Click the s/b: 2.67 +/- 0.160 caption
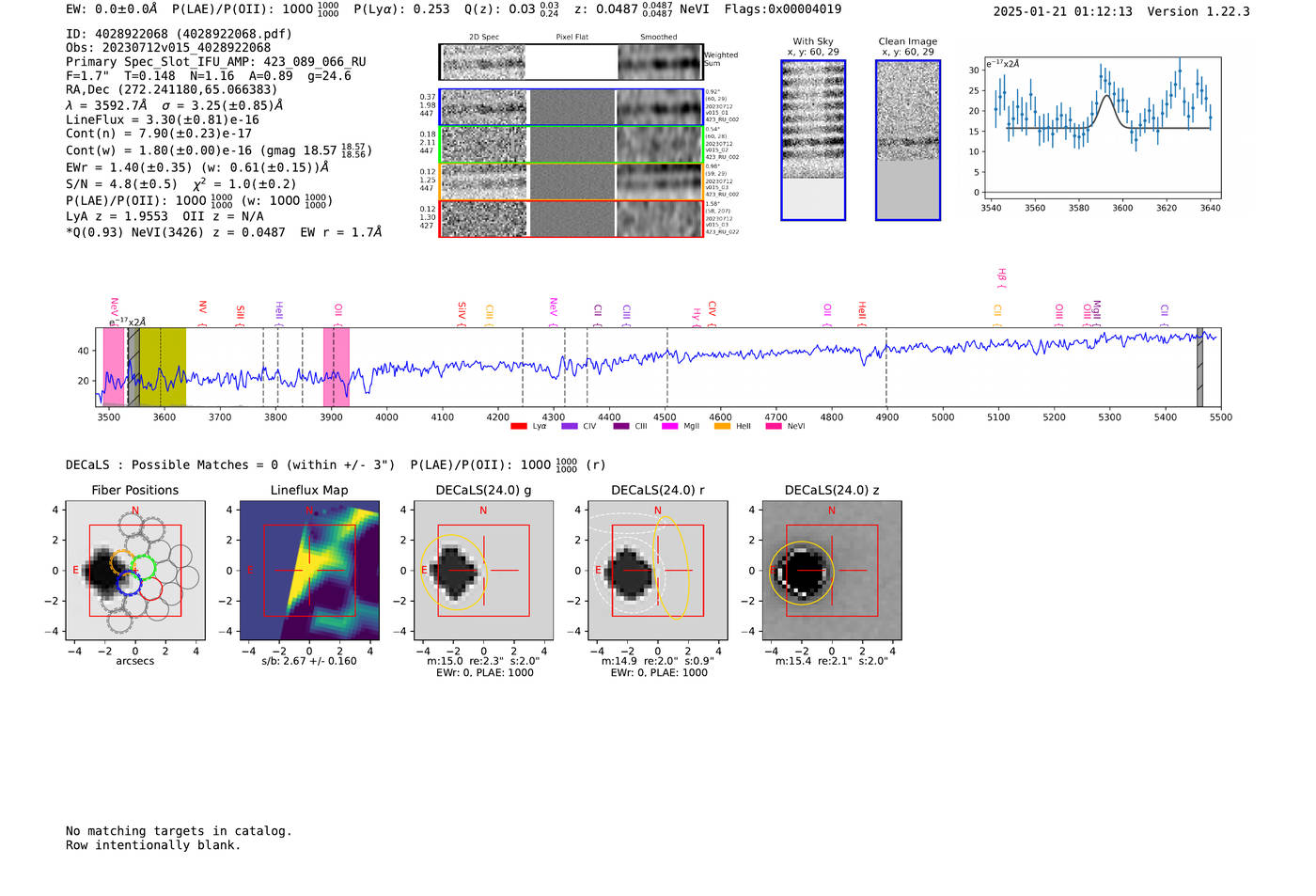The height and width of the screenshot is (896, 1316). pos(309,661)
